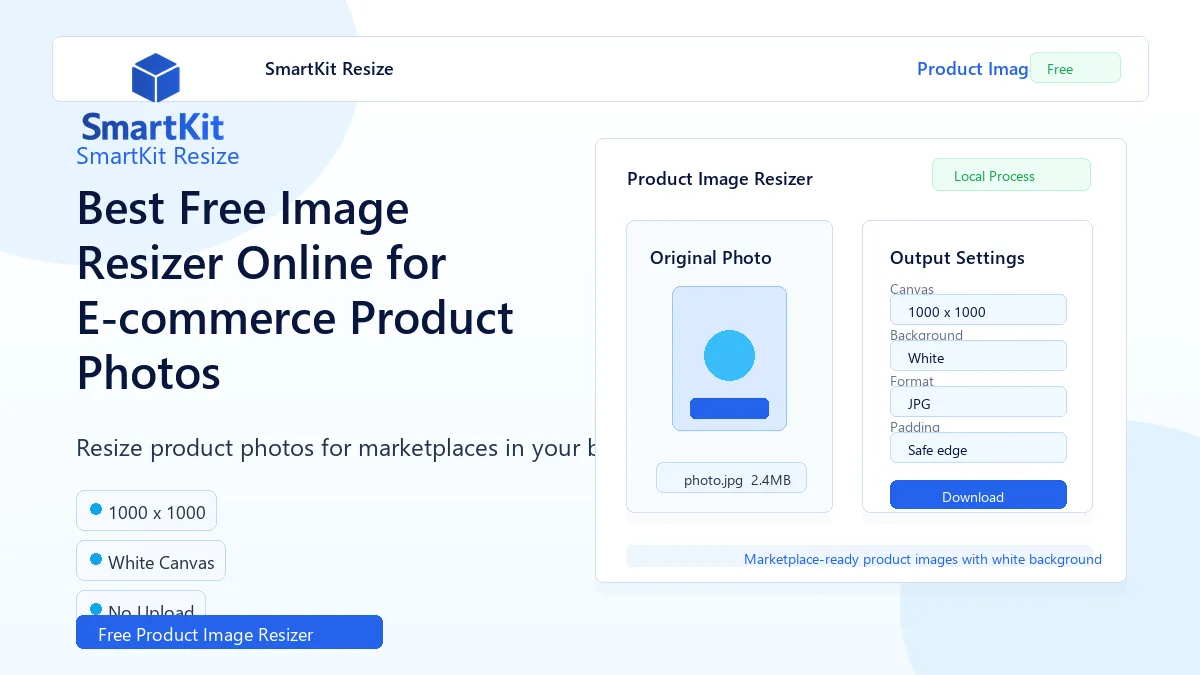Click the Resize product photos description line
This screenshot has height=675, width=1200.
point(336,447)
